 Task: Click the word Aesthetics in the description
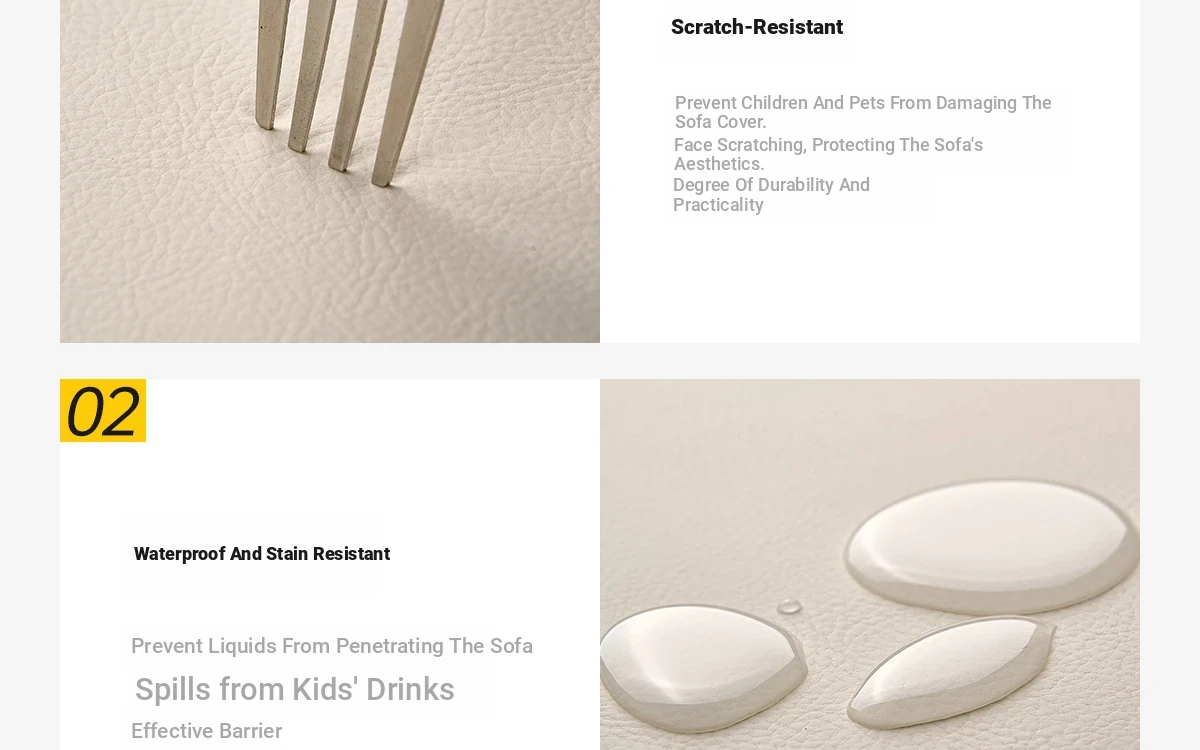point(719,164)
